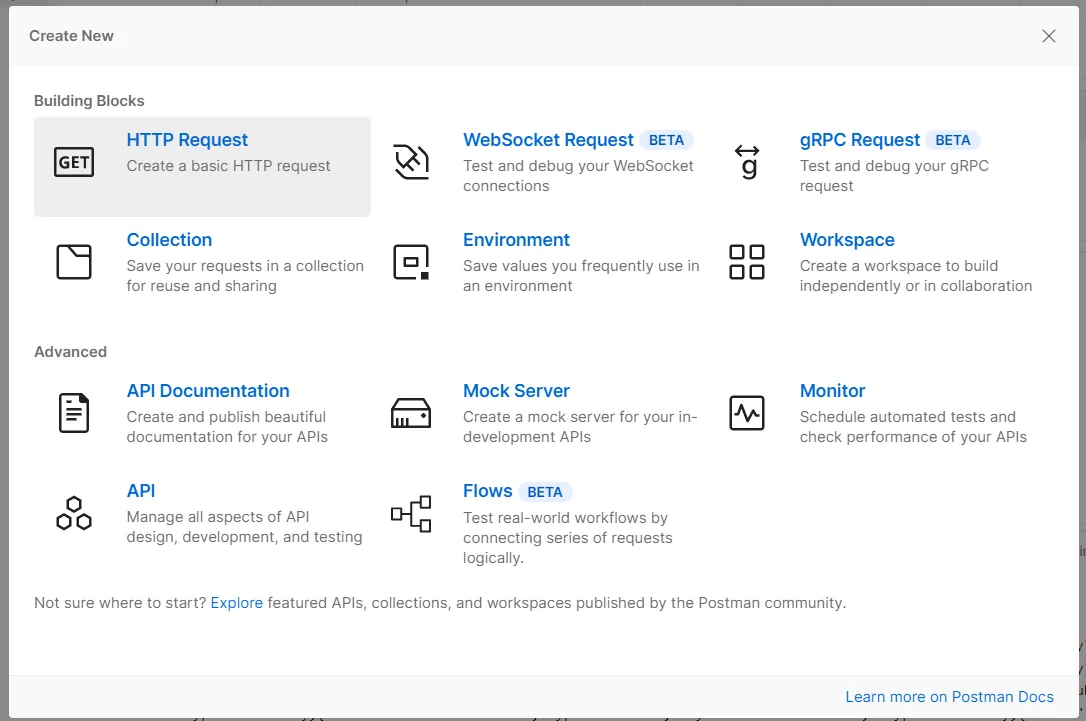Click the API hexagons icon
Viewport: 1086px width, 721px height.
pos(74,513)
